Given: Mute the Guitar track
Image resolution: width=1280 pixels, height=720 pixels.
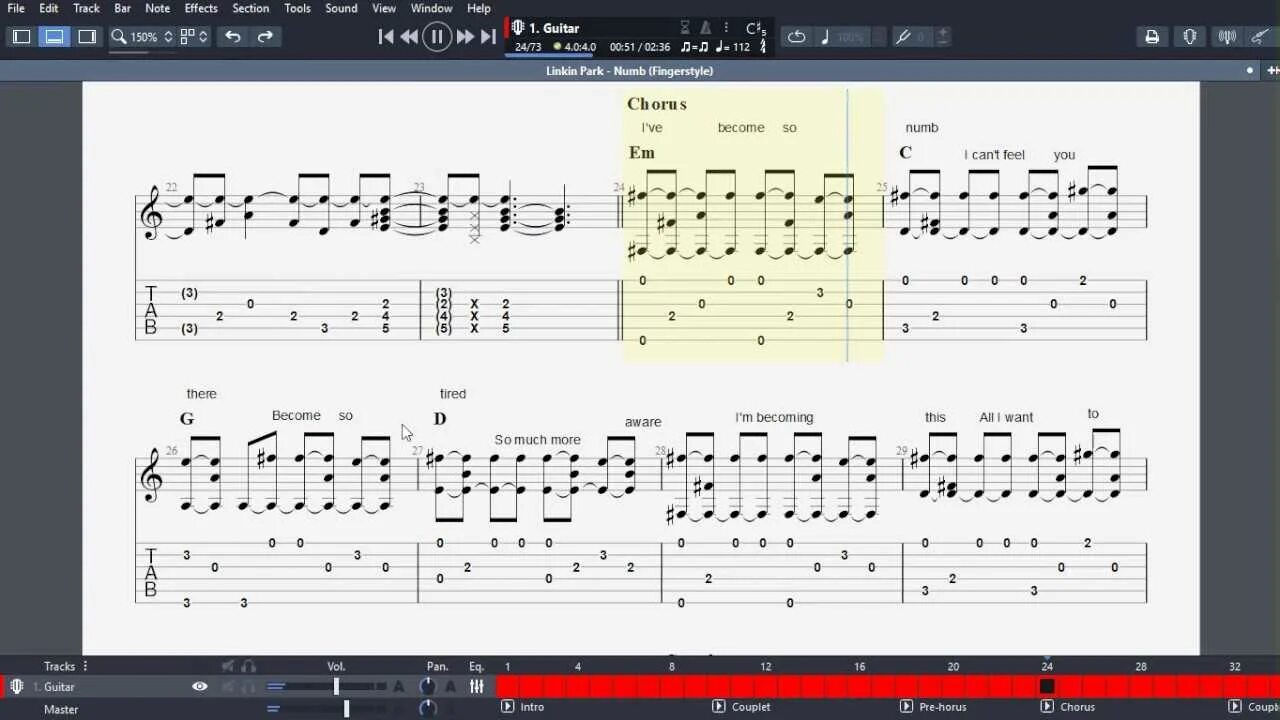Looking at the screenshot, I should point(228,687).
